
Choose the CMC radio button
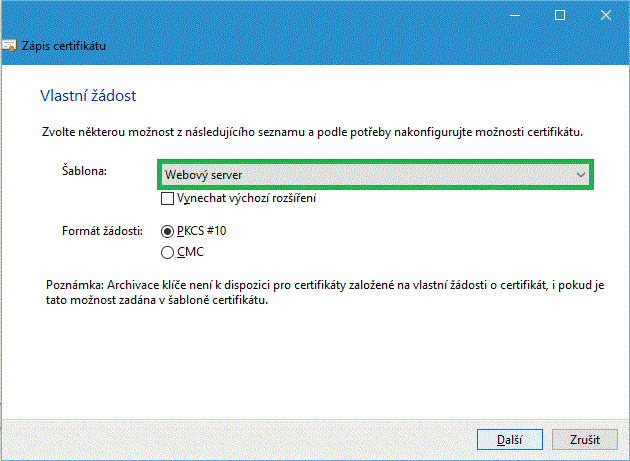coord(167,251)
